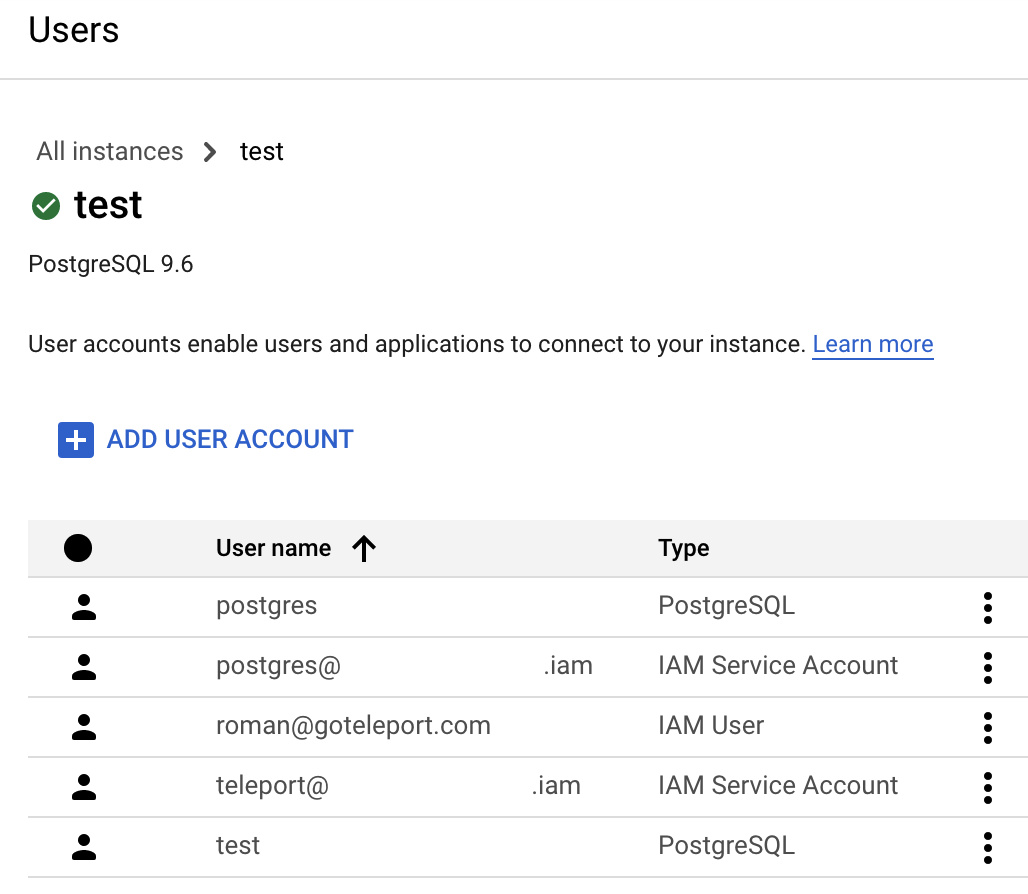This screenshot has width=1028, height=894.
Task: Click the avatar icon beside postgres@ service account
Action: click(84, 667)
